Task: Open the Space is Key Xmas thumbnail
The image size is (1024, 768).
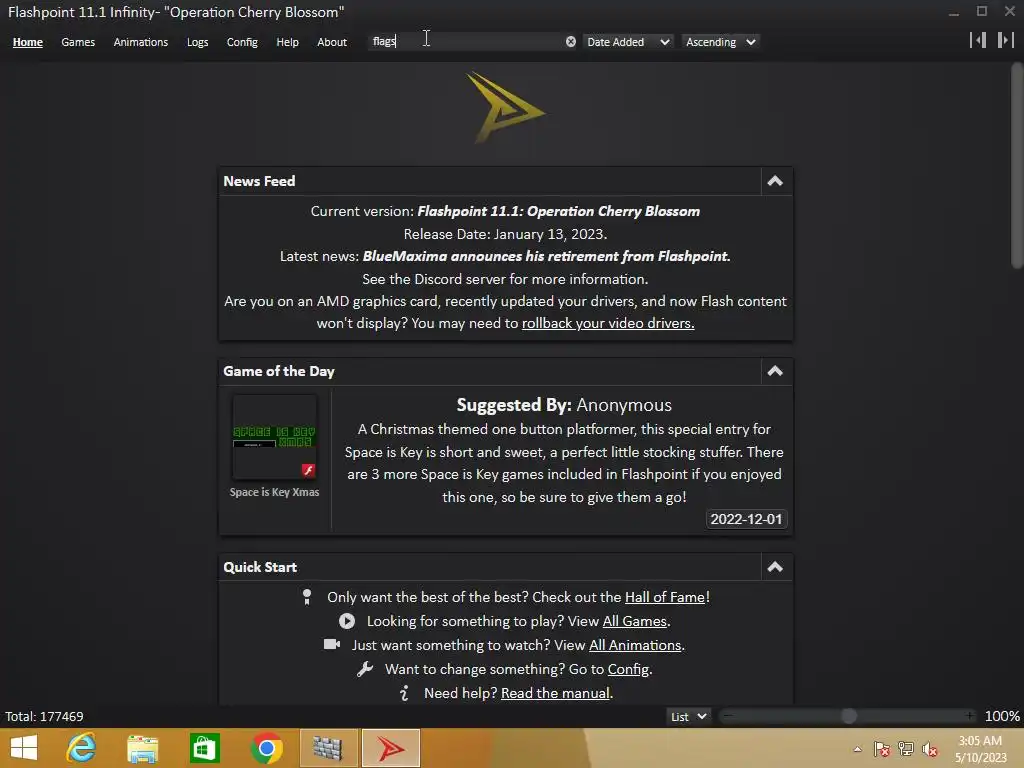Action: tap(274, 437)
